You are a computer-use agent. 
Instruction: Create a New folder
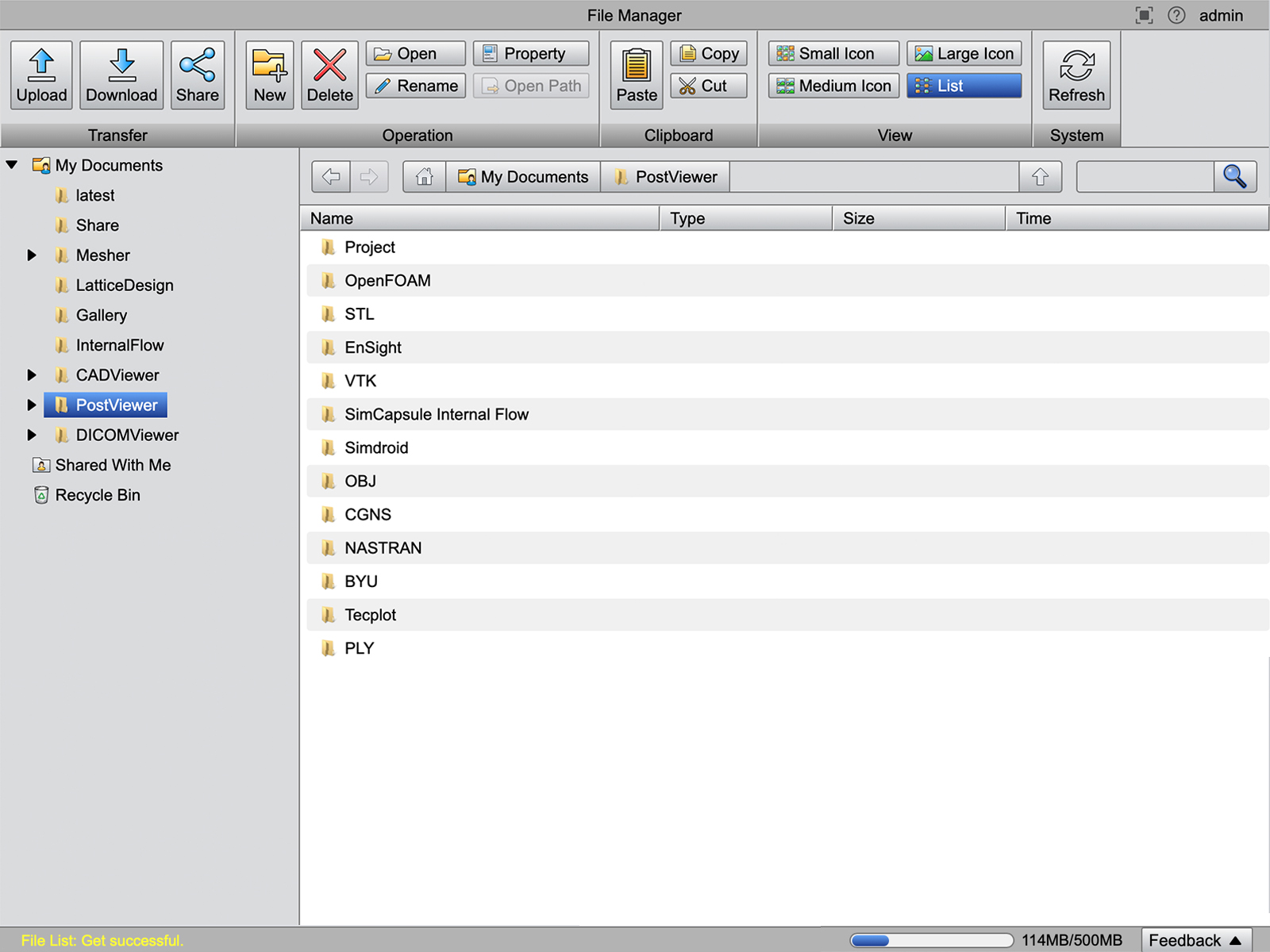click(x=270, y=75)
